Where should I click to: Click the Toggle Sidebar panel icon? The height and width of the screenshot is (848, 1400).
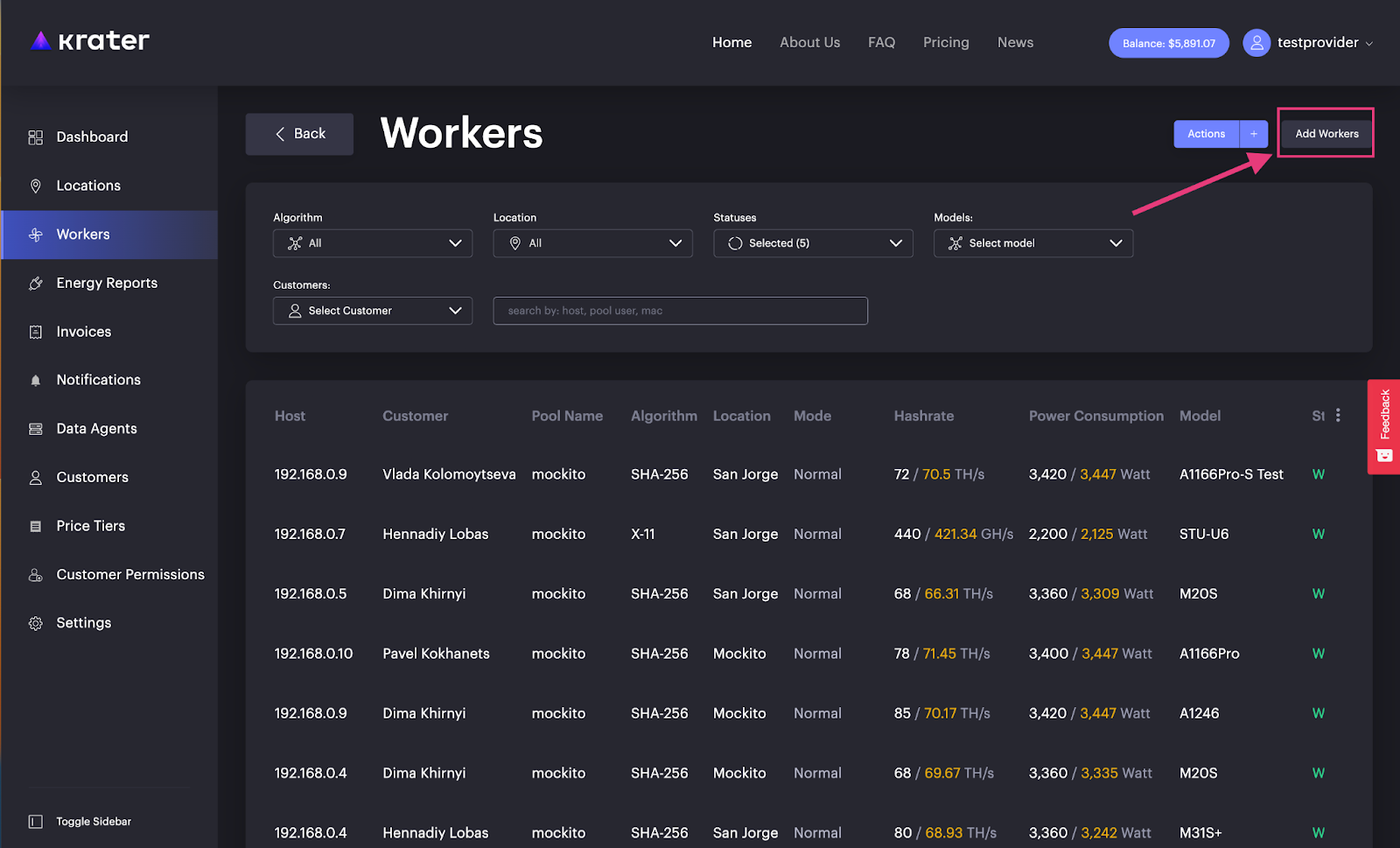click(x=36, y=822)
